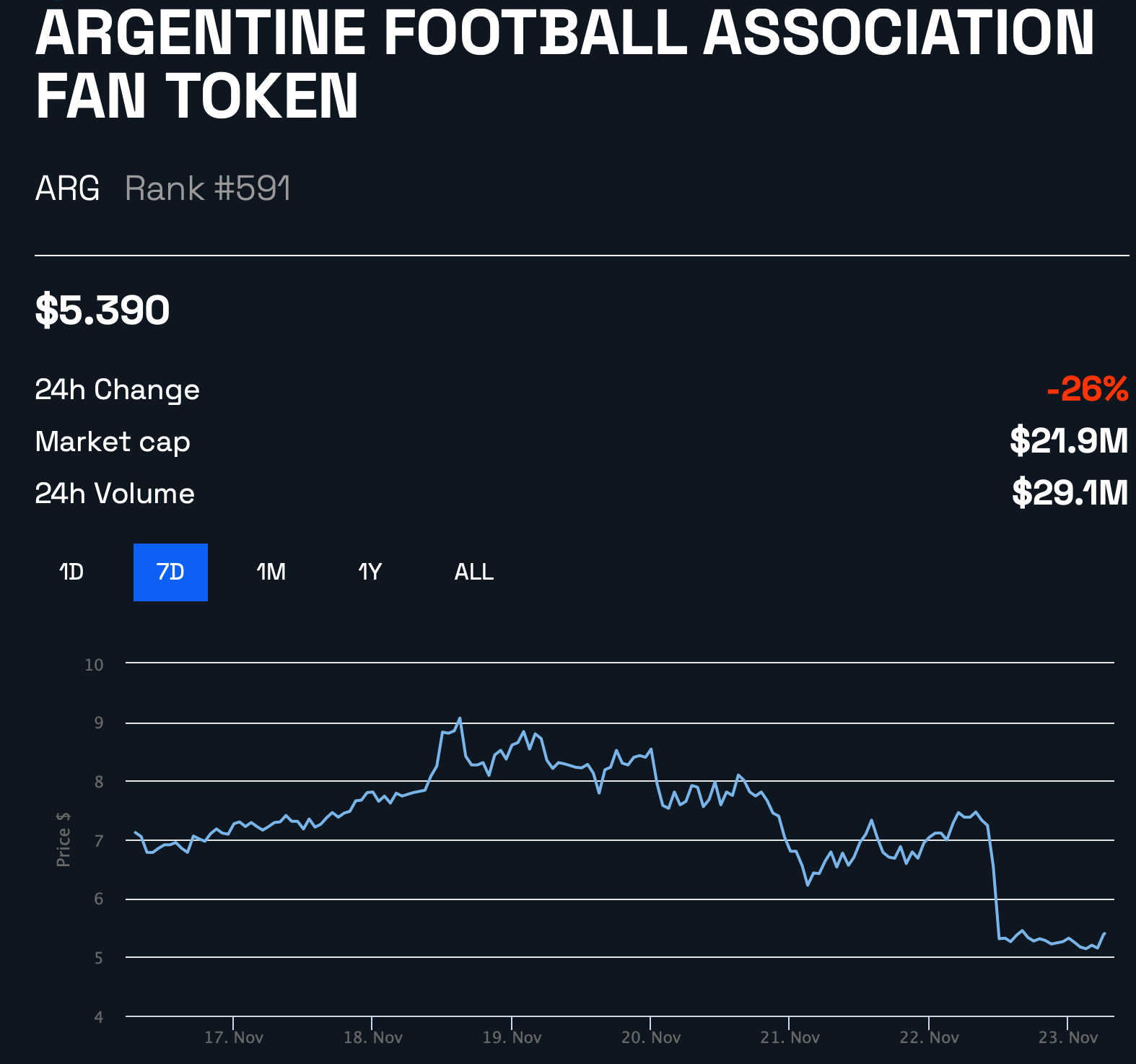Viewport: 1136px width, 1064px height.
Task: Click the ARG ticker symbol
Action: [x=67, y=189]
